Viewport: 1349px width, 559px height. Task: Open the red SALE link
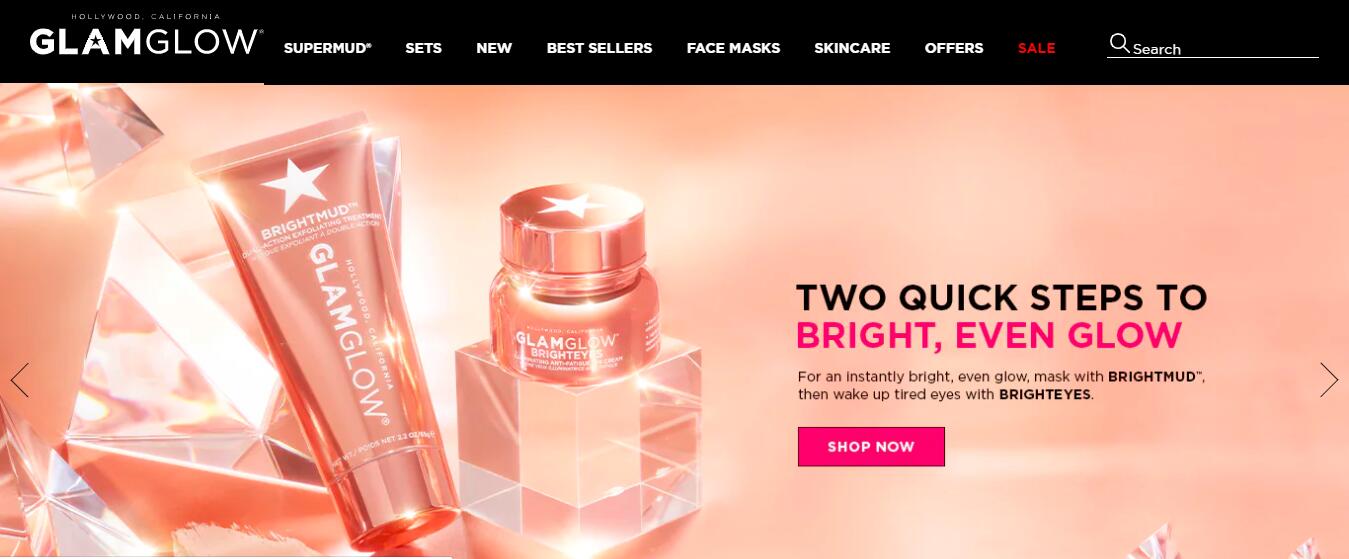pos(1036,48)
